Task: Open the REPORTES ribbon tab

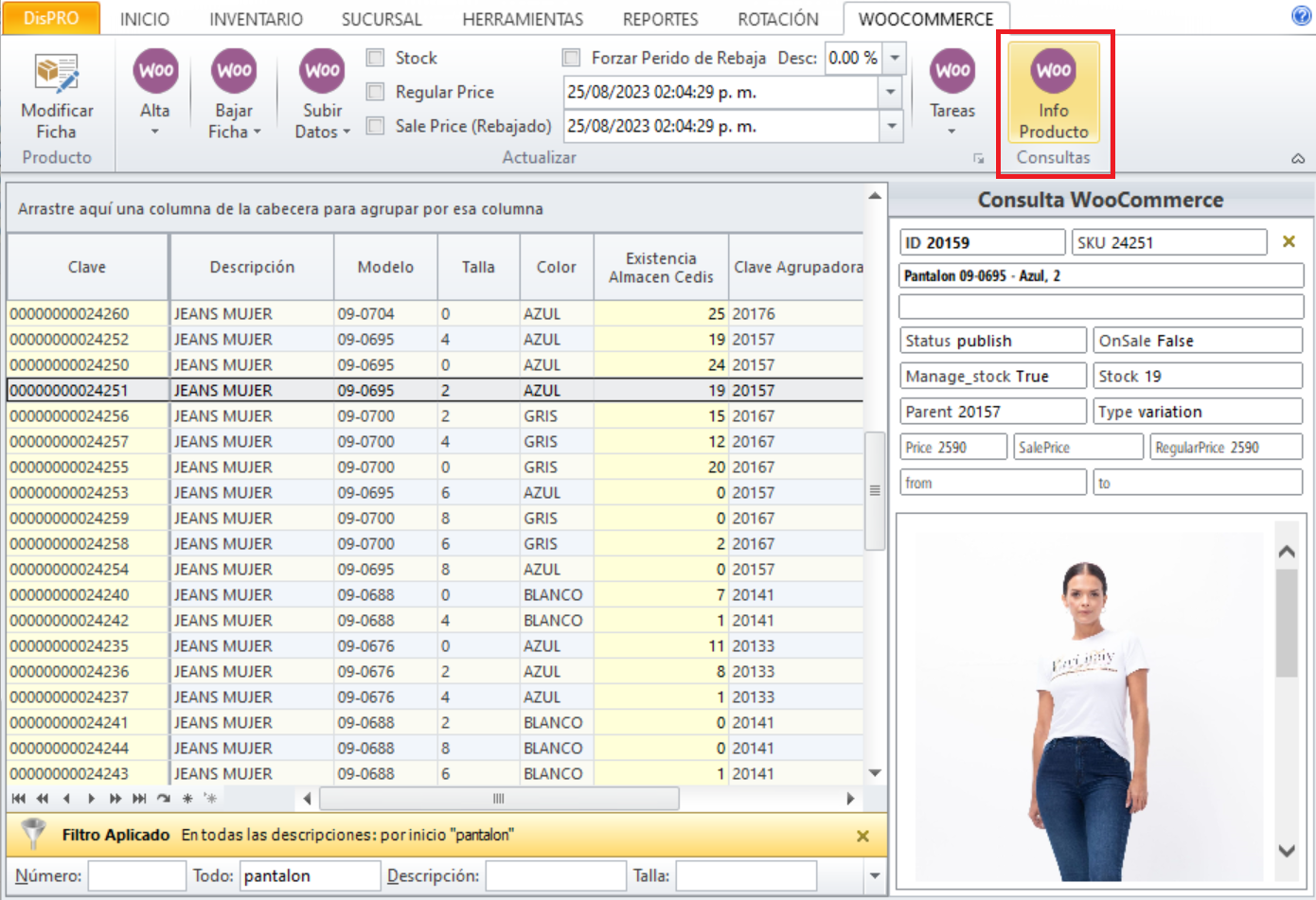Action: tap(660, 18)
